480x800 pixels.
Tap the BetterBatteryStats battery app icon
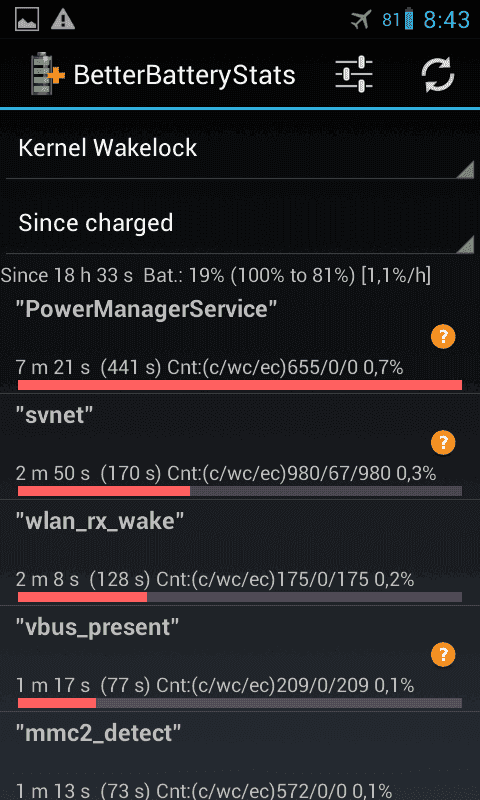(x=48, y=74)
